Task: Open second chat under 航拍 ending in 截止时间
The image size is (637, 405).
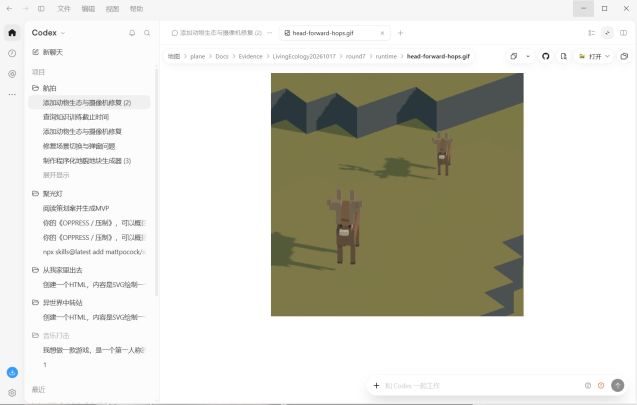Action: 89,117
